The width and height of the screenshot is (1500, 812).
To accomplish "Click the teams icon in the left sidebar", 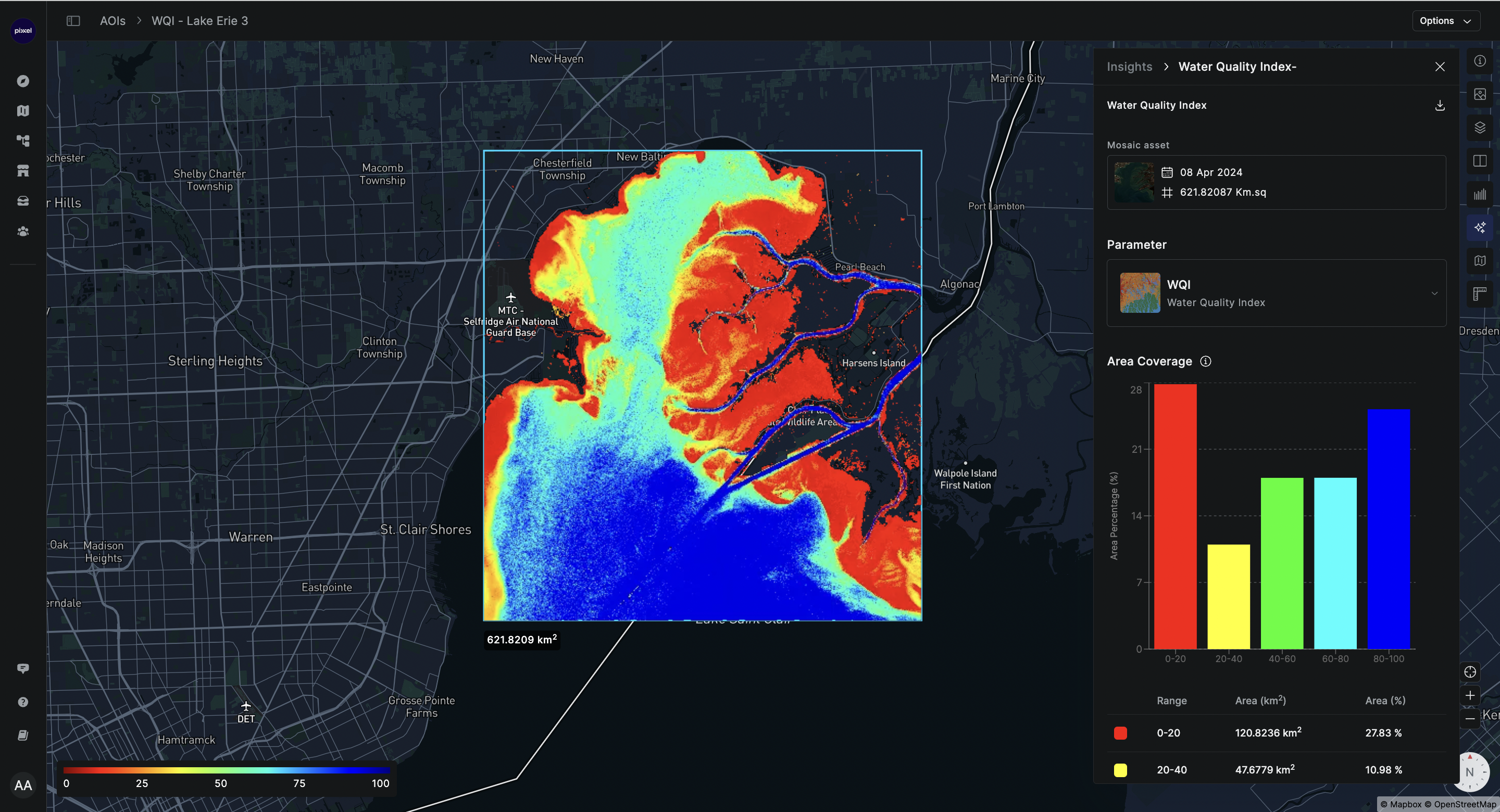I will pyautogui.click(x=23, y=231).
